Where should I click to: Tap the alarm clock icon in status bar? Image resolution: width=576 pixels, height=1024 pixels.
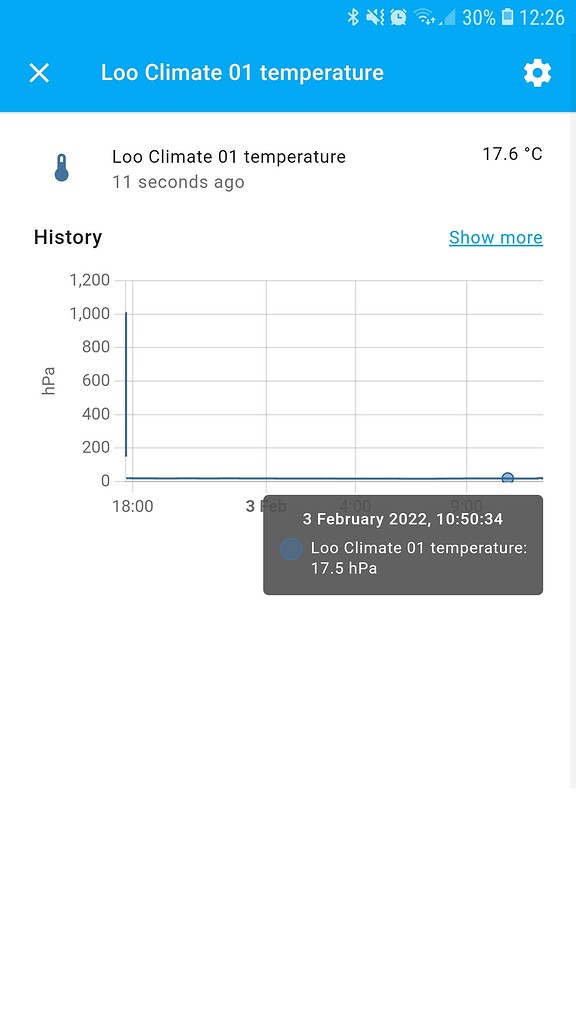397,17
